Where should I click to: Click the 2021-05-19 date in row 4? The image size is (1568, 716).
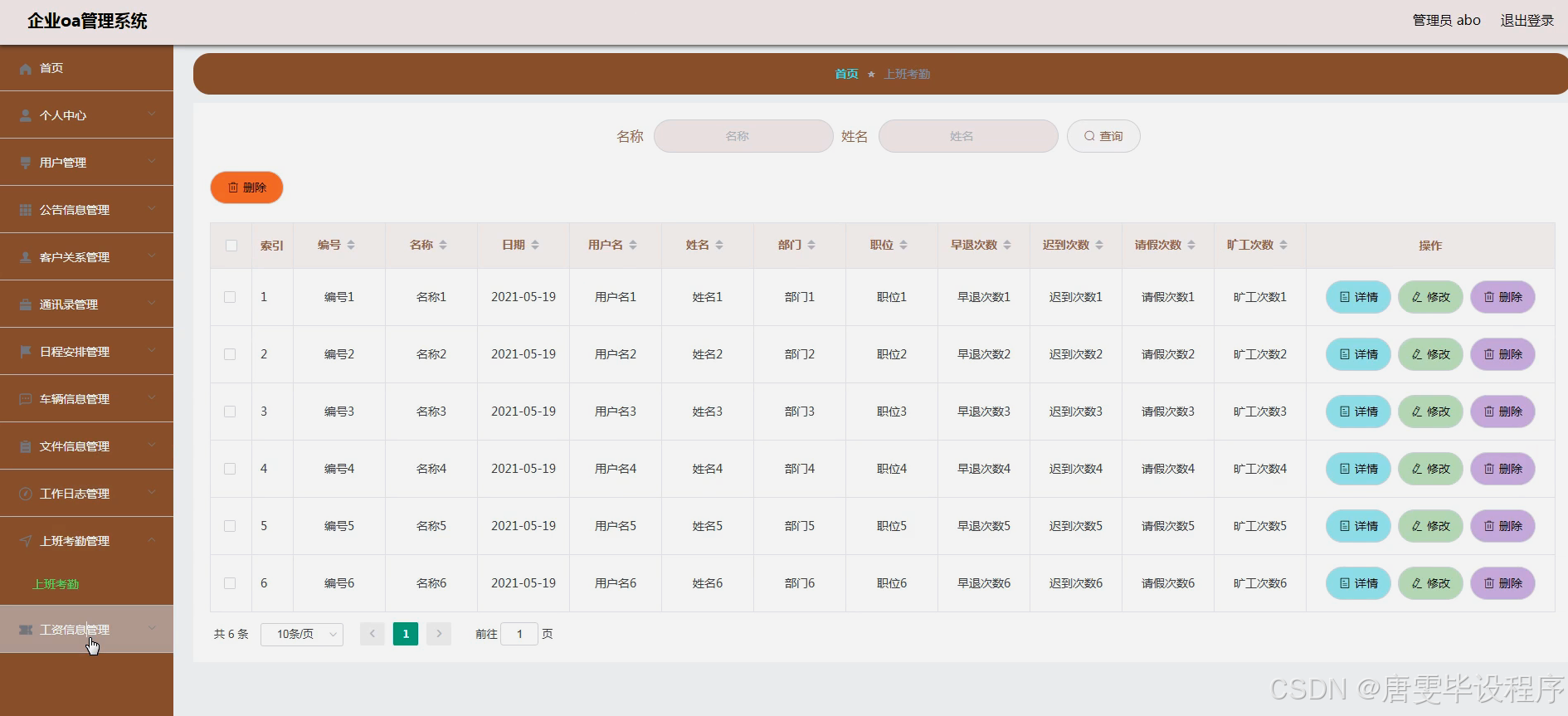[x=523, y=469]
